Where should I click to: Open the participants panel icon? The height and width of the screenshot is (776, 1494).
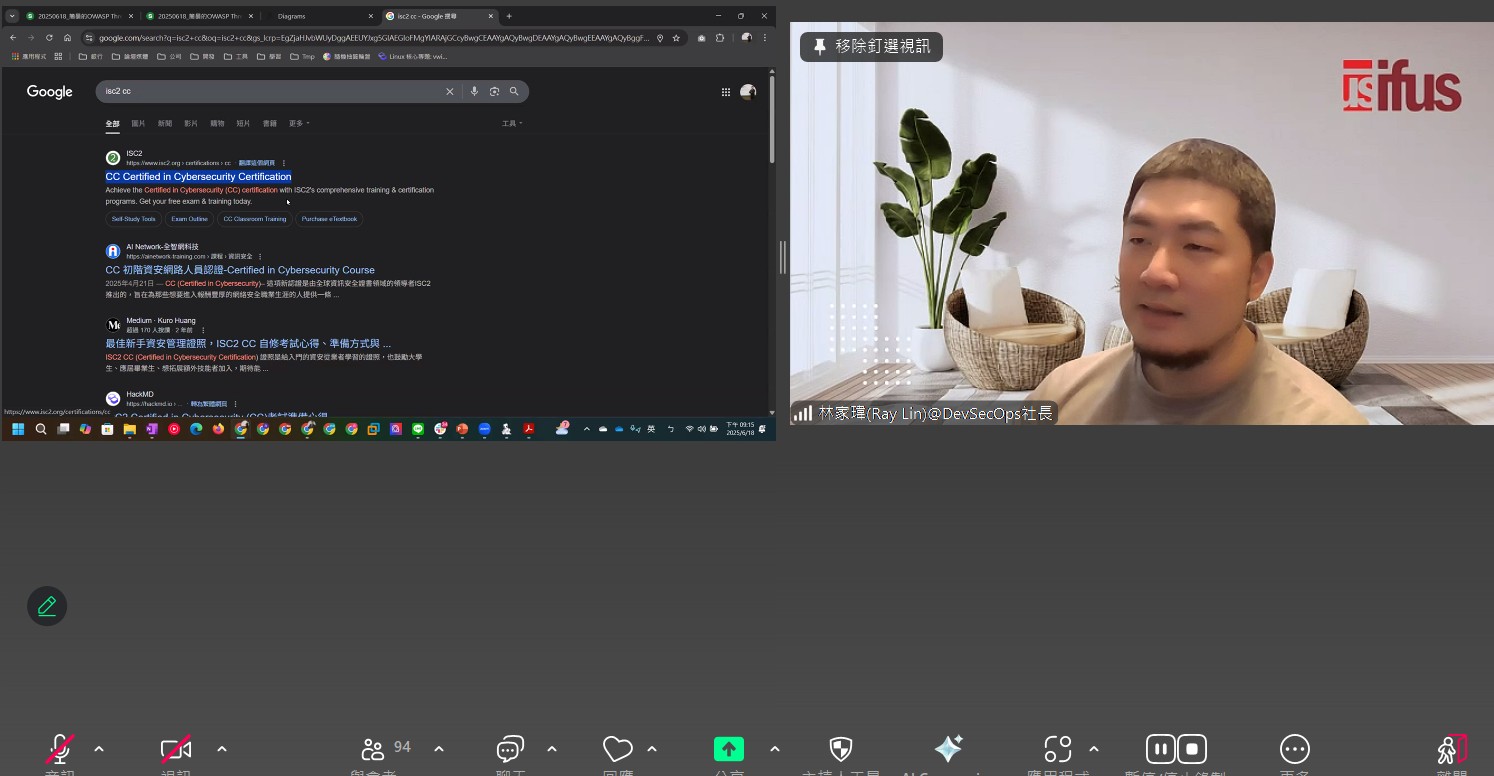[373, 749]
